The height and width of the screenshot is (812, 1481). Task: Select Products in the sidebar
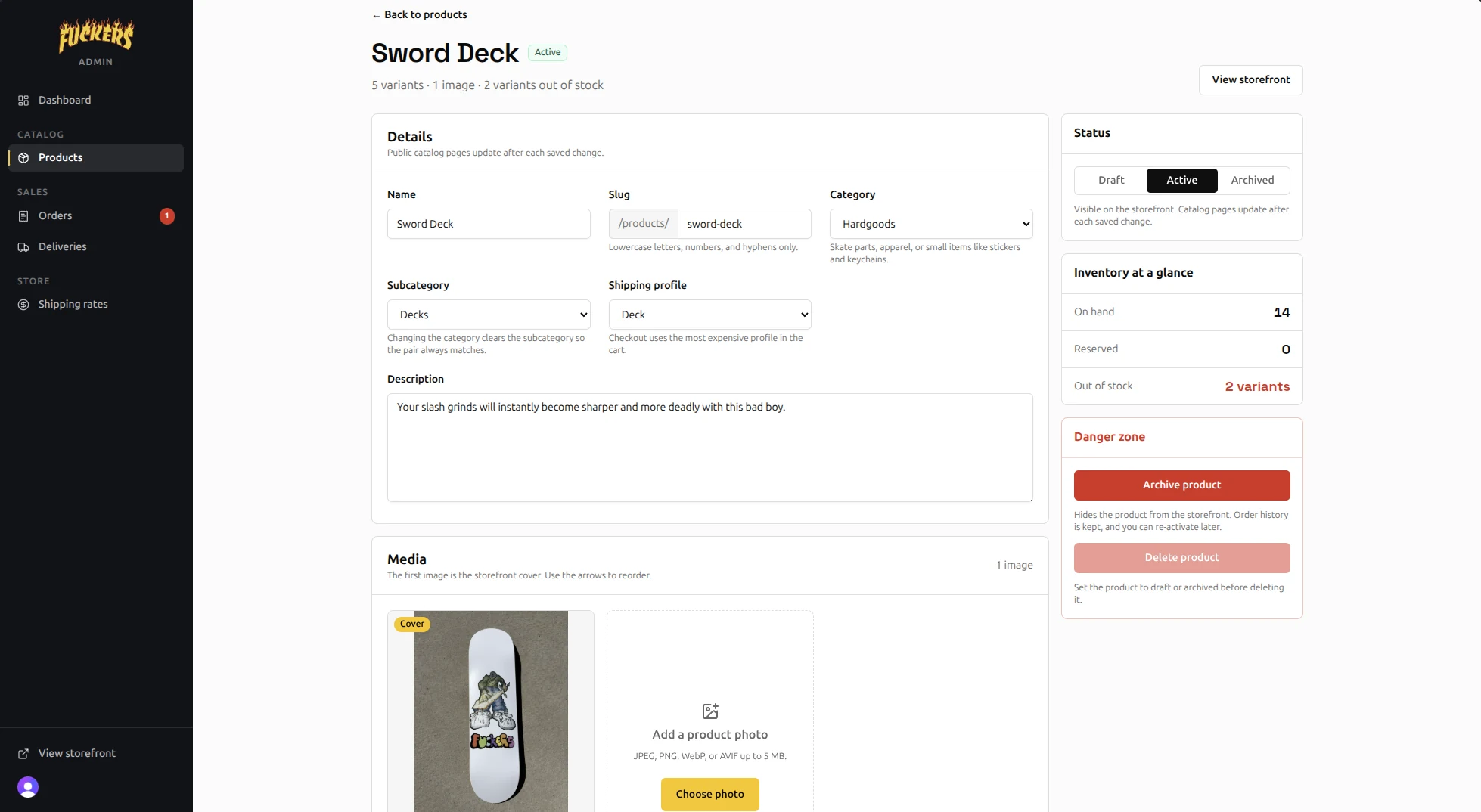coord(96,158)
